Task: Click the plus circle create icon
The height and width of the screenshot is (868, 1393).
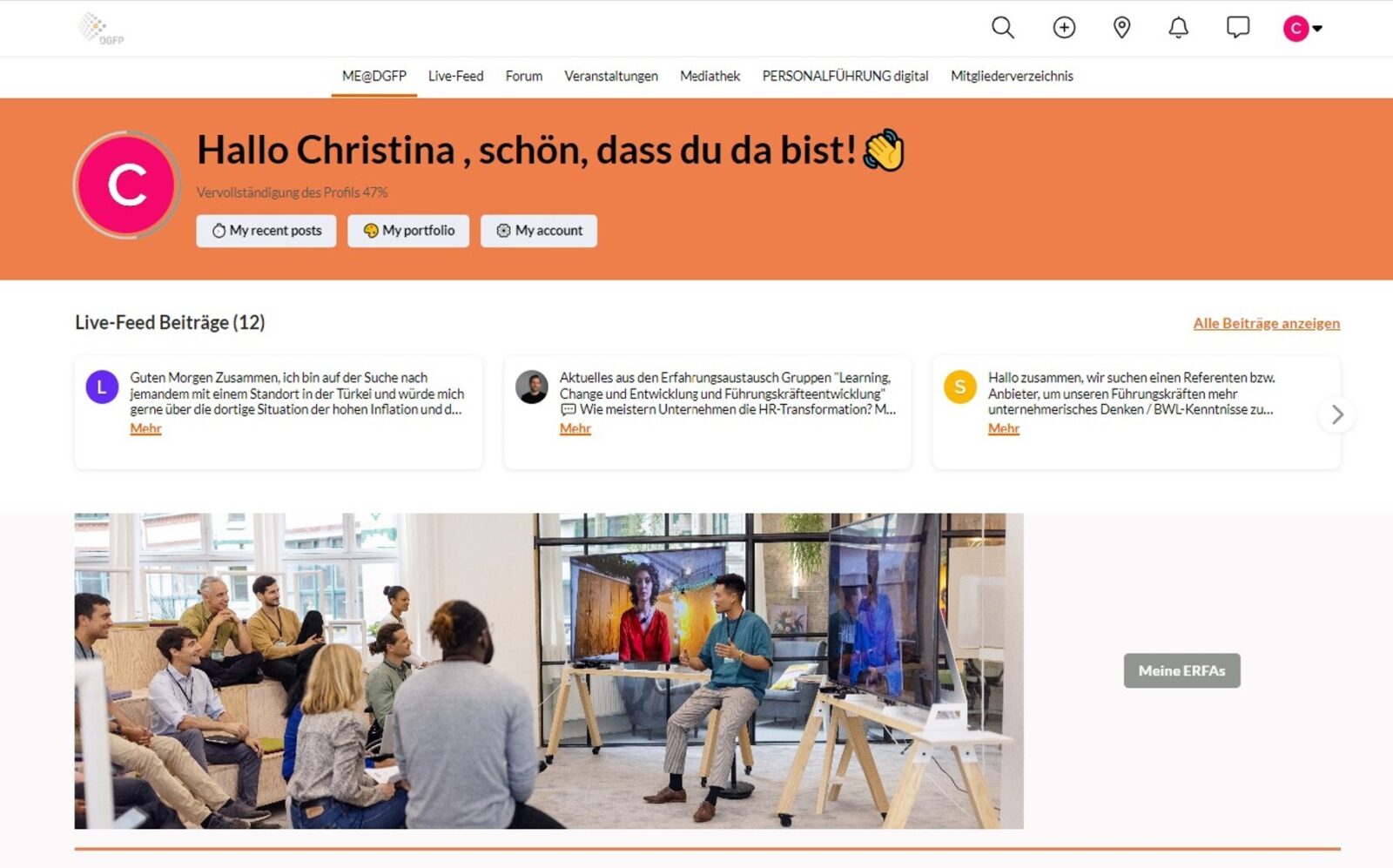Action: pos(1064,28)
